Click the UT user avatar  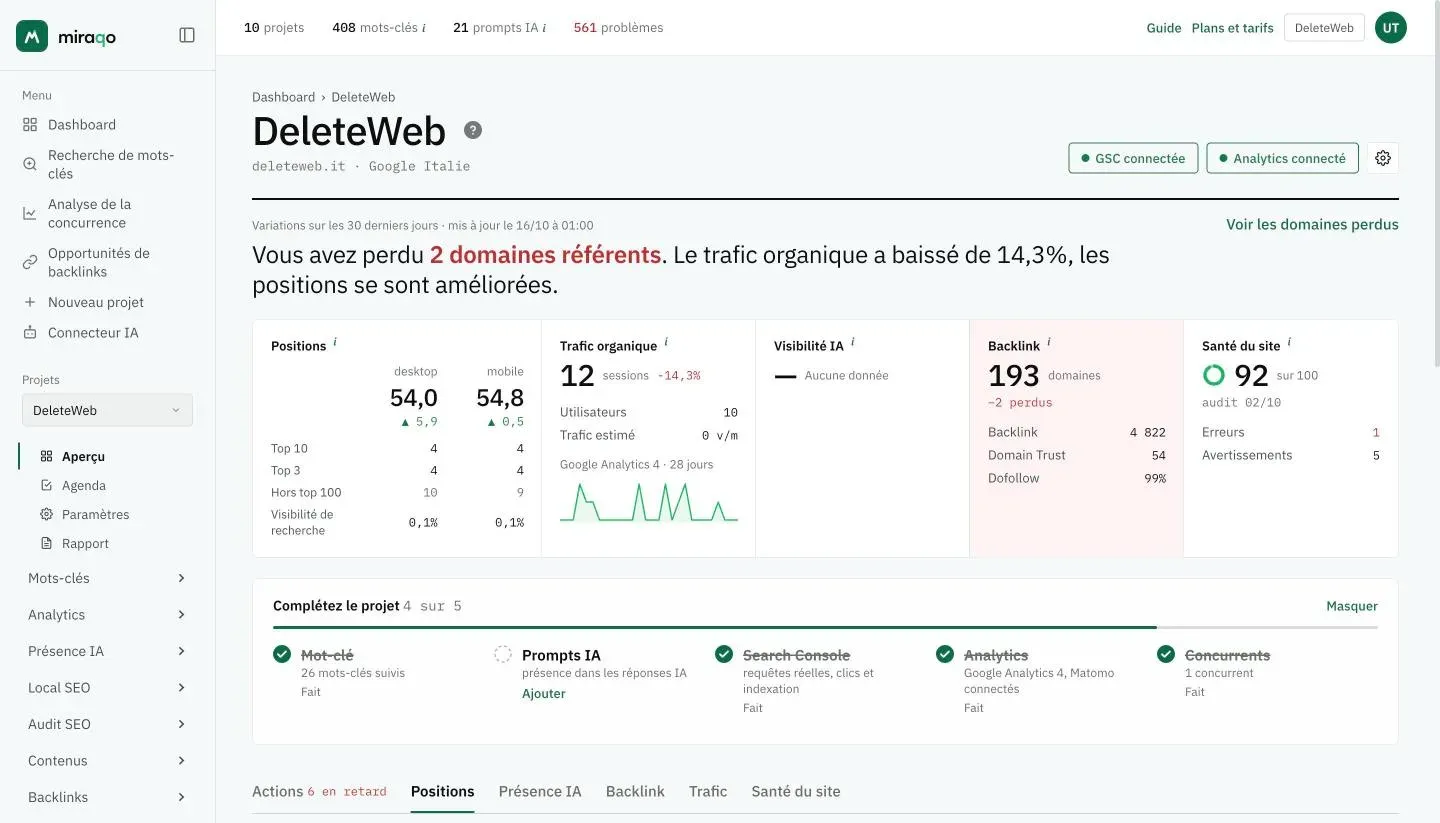[1391, 28]
